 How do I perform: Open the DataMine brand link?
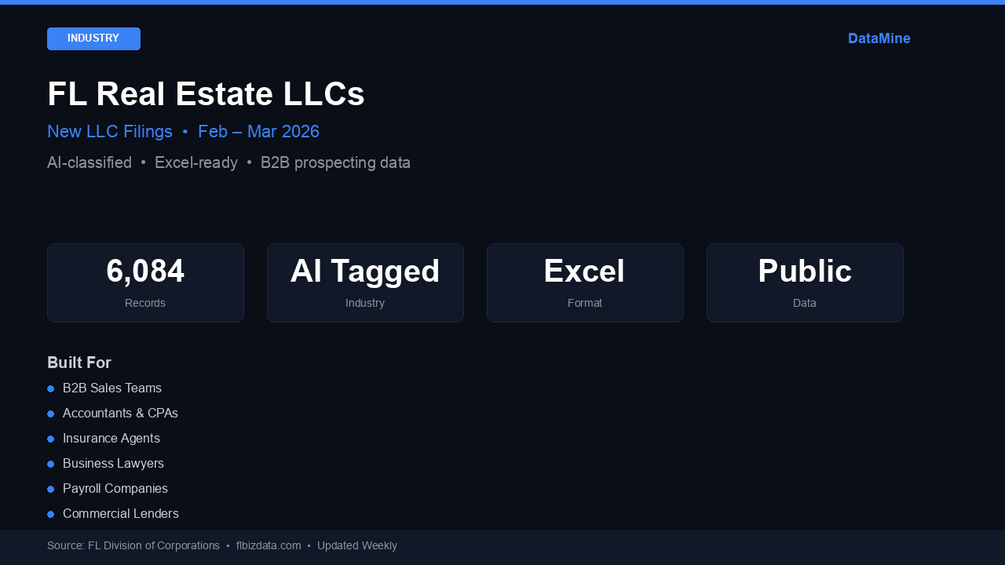coord(879,38)
